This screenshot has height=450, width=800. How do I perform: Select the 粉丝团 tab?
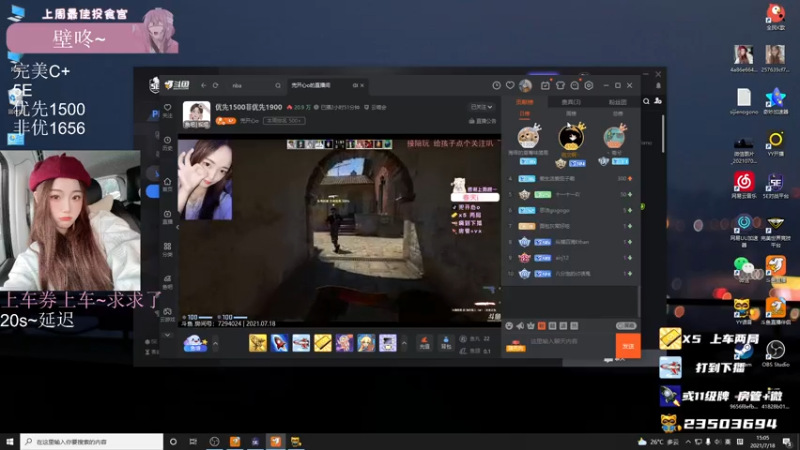[617, 102]
